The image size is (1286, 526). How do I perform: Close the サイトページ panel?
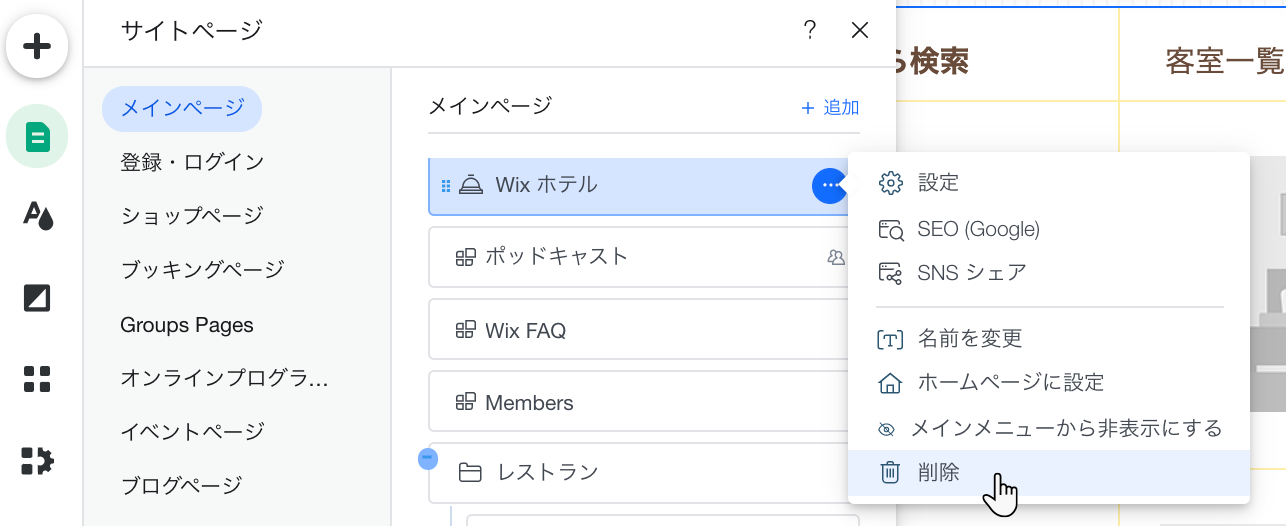[860, 30]
